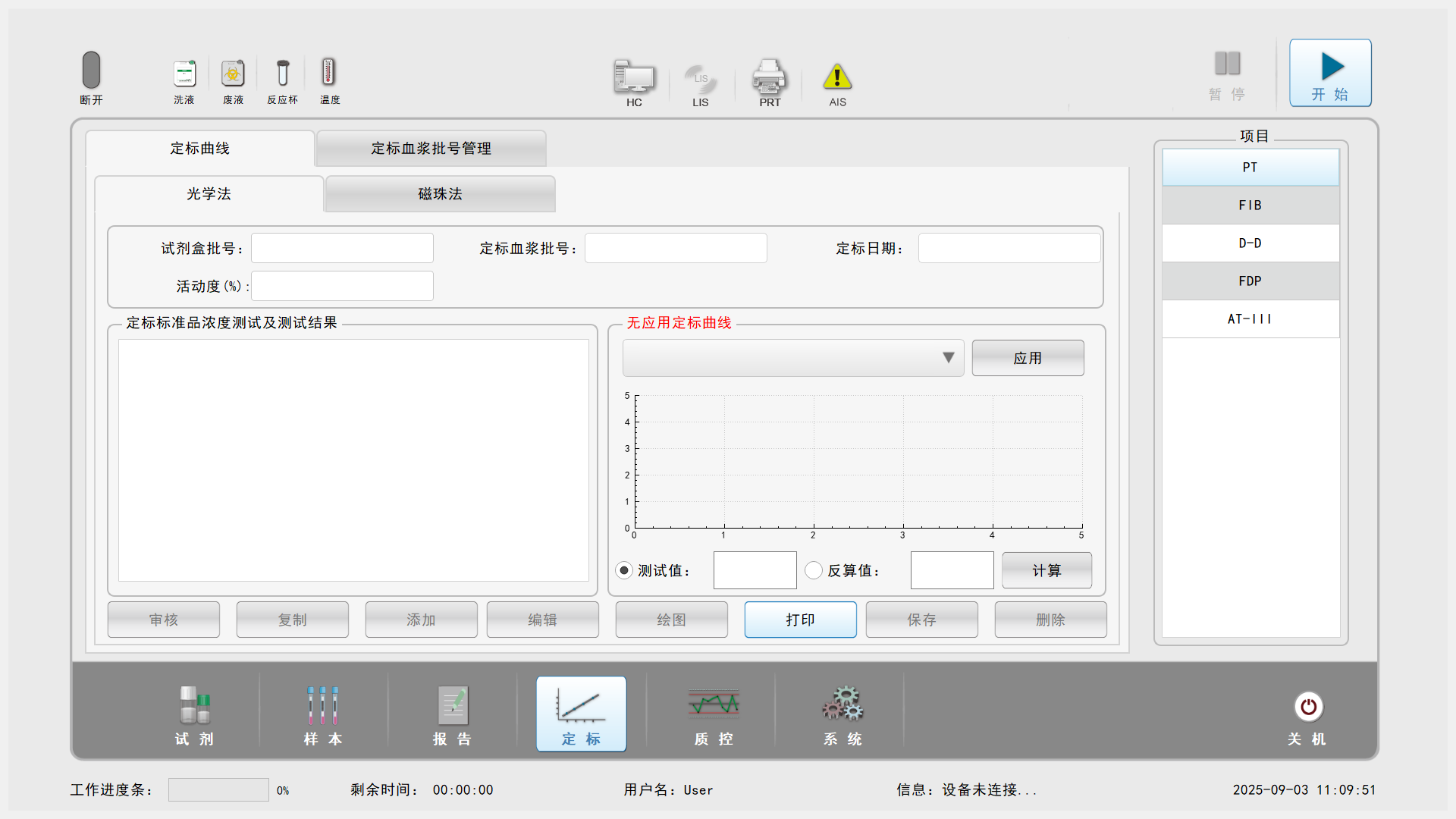Click the AIS warning triangle icon
1456x819 pixels.
click(837, 77)
